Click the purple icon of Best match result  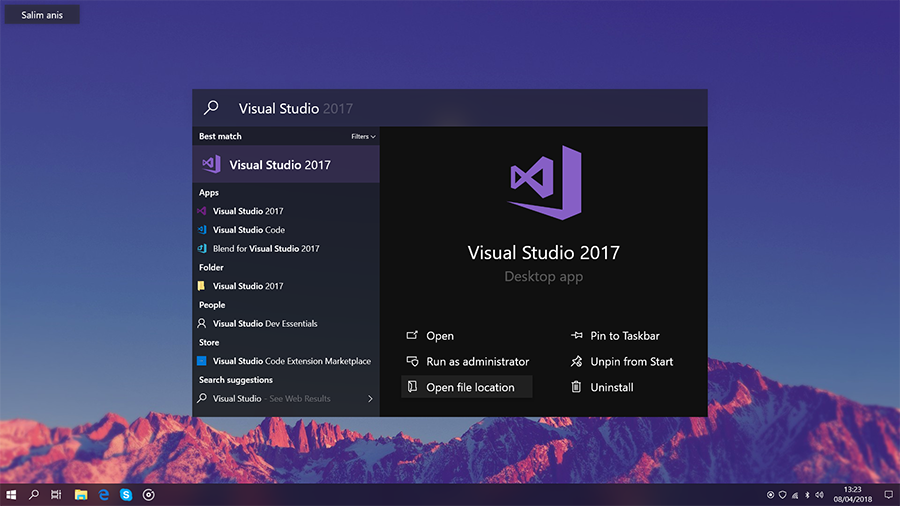tap(211, 164)
